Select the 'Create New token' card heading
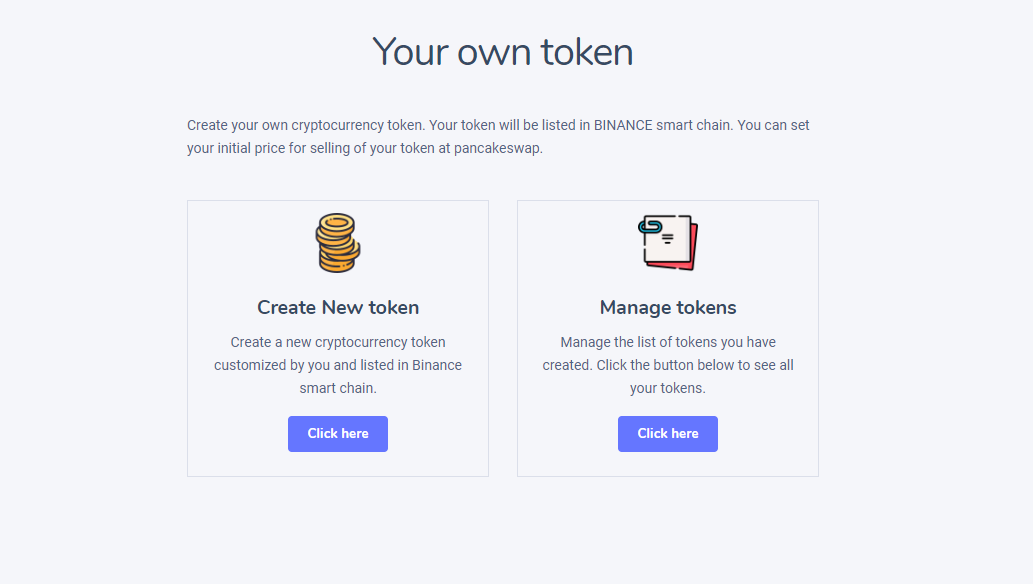 [338, 307]
